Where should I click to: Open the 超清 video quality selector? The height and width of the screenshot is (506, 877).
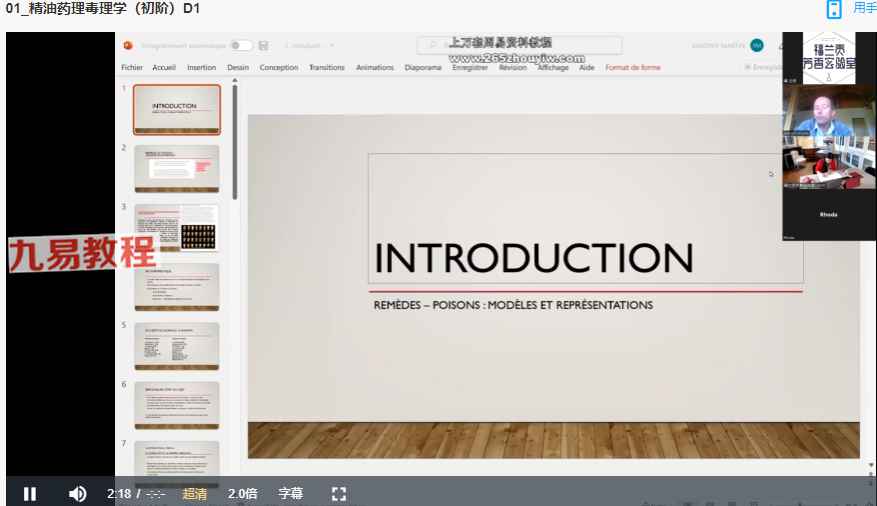[195, 493]
